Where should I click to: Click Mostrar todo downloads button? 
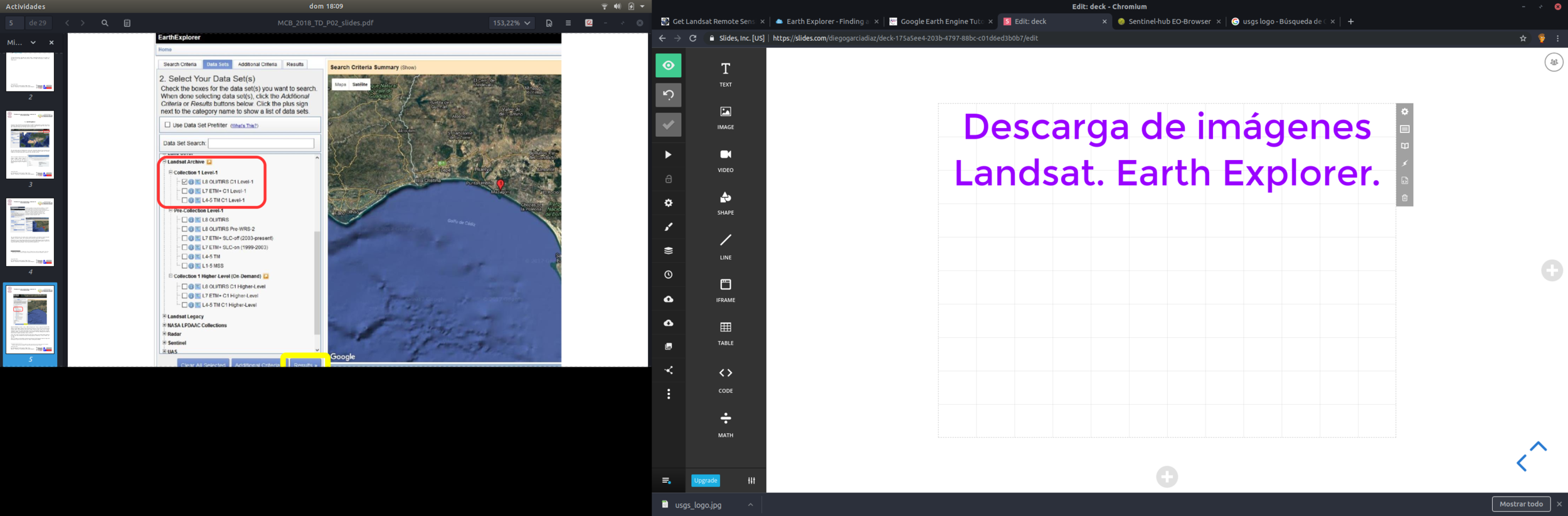1521,504
